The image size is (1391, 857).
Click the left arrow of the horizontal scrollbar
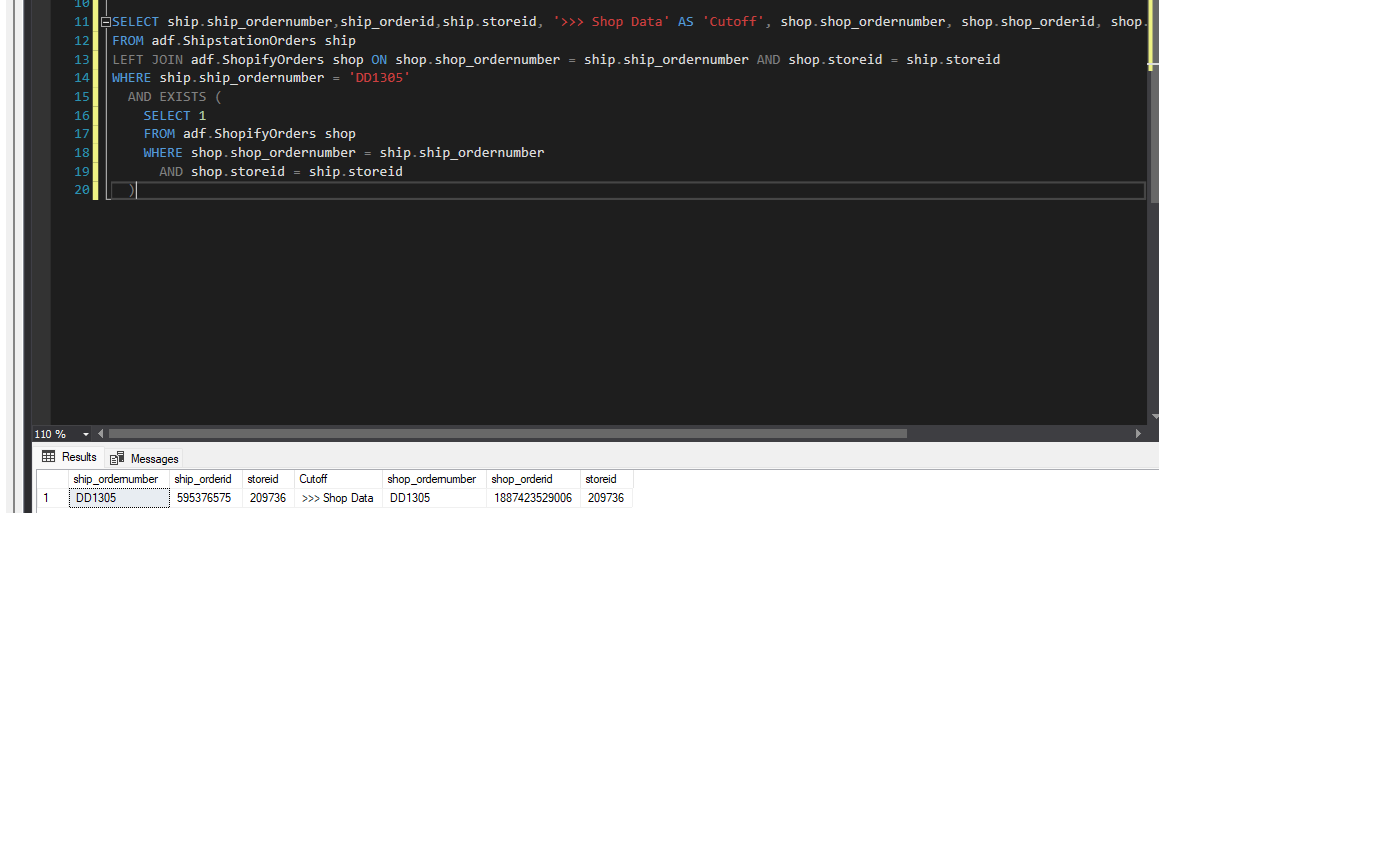tap(100, 433)
